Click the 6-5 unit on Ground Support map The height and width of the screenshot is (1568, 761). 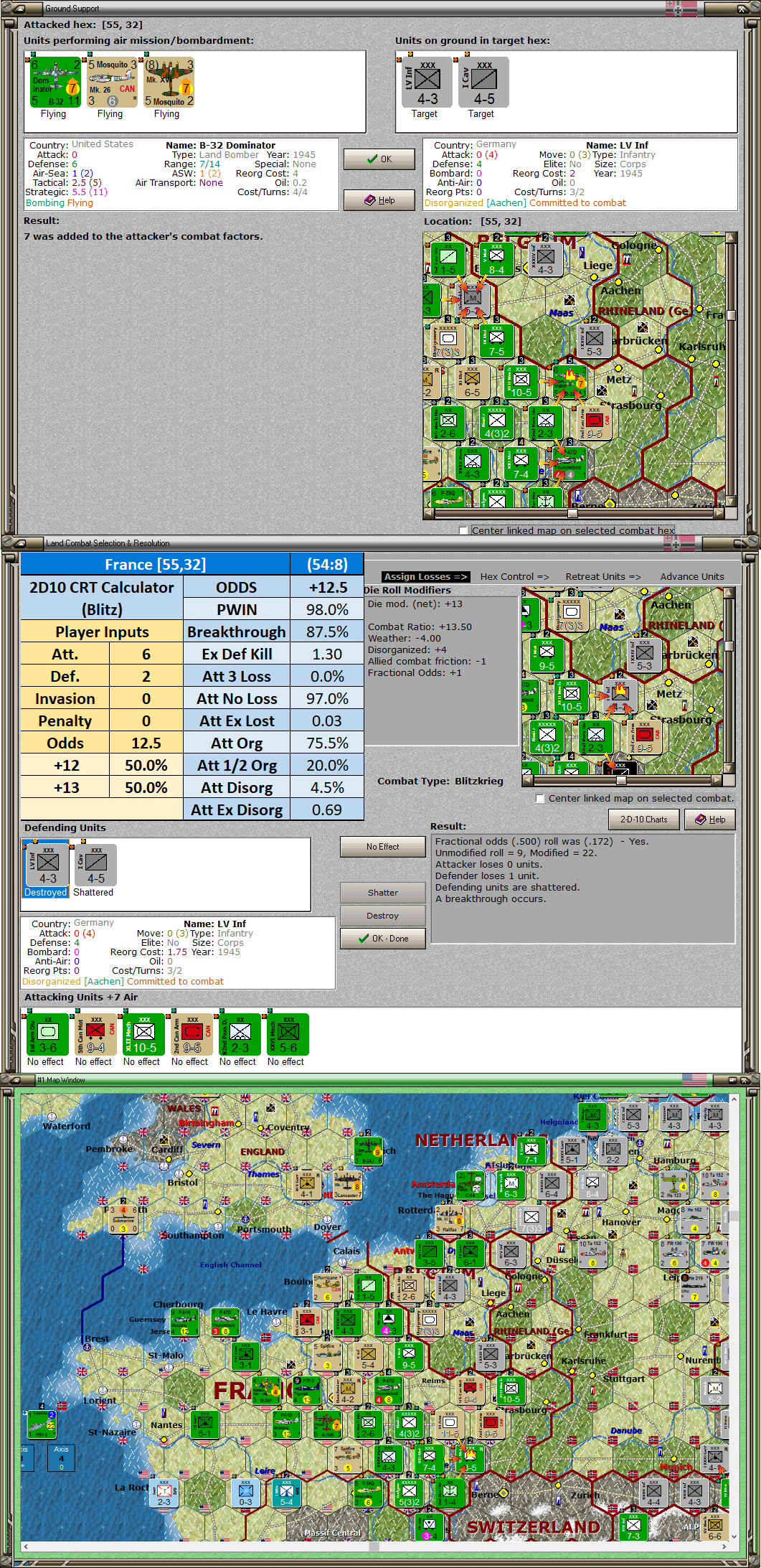[x=472, y=382]
